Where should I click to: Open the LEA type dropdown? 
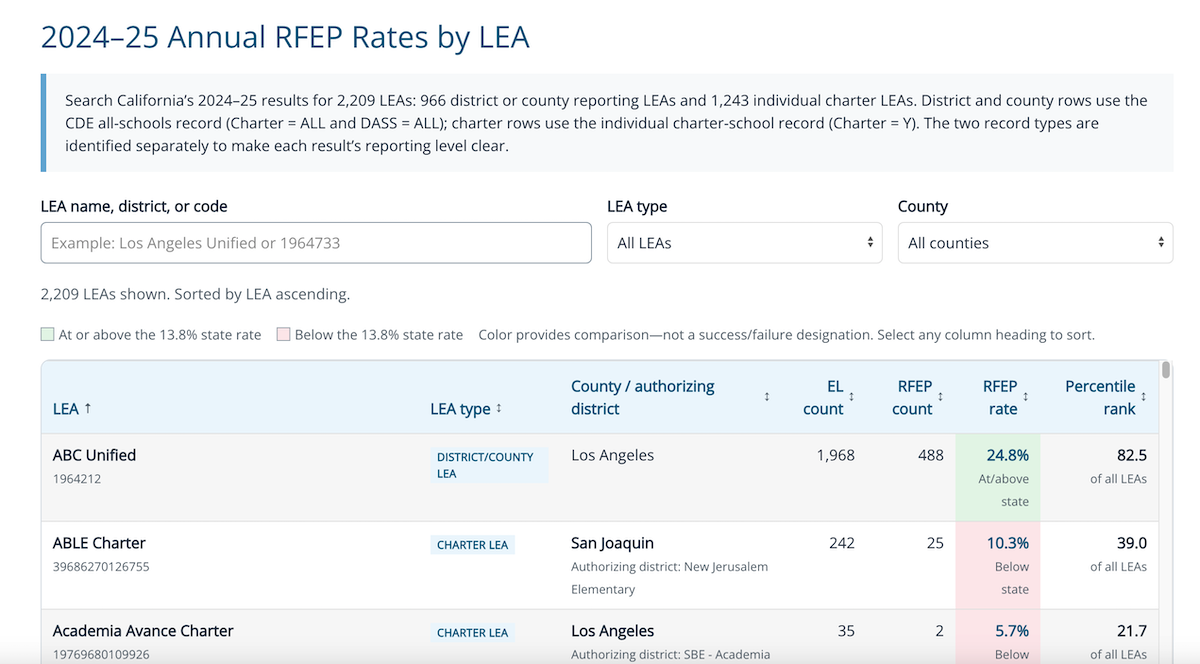(744, 243)
